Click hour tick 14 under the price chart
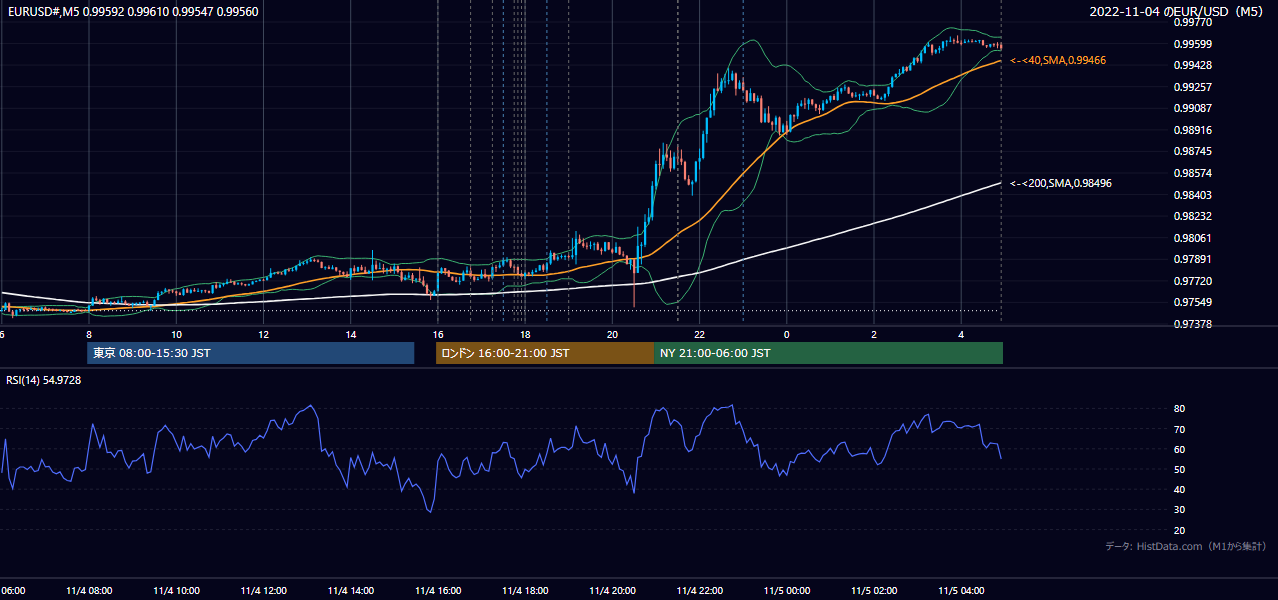The width and height of the screenshot is (1278, 600). (x=351, y=334)
